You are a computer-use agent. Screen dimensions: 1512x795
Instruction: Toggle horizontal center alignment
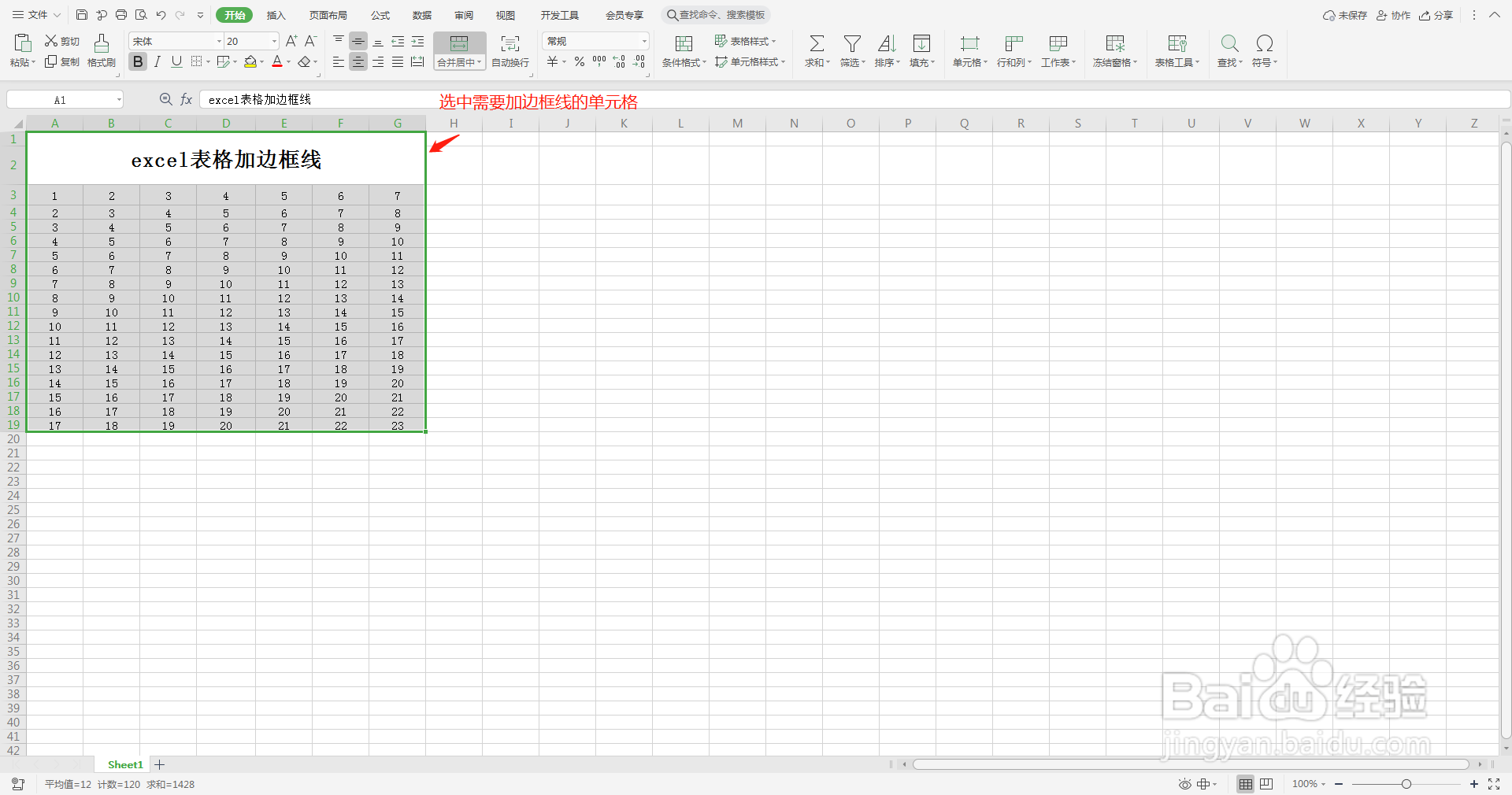tap(358, 61)
